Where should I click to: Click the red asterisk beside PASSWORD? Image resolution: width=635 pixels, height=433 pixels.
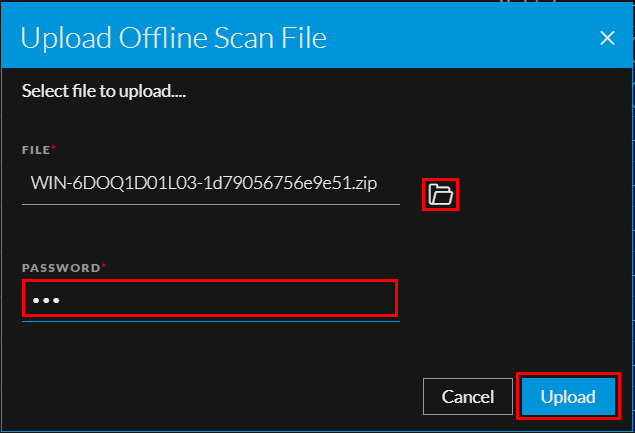point(101,266)
